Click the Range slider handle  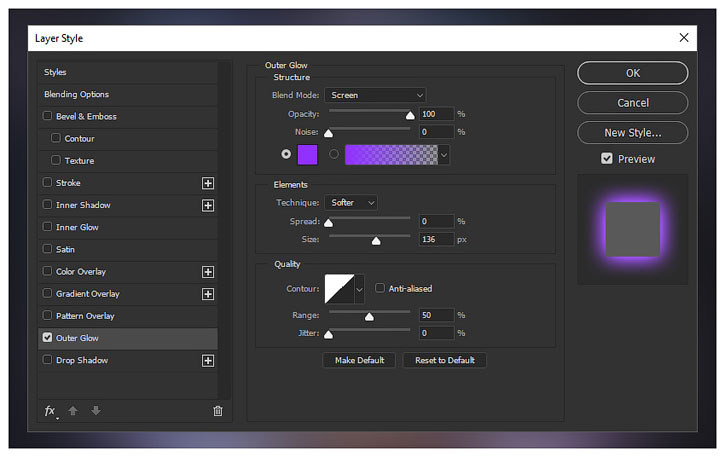click(369, 317)
